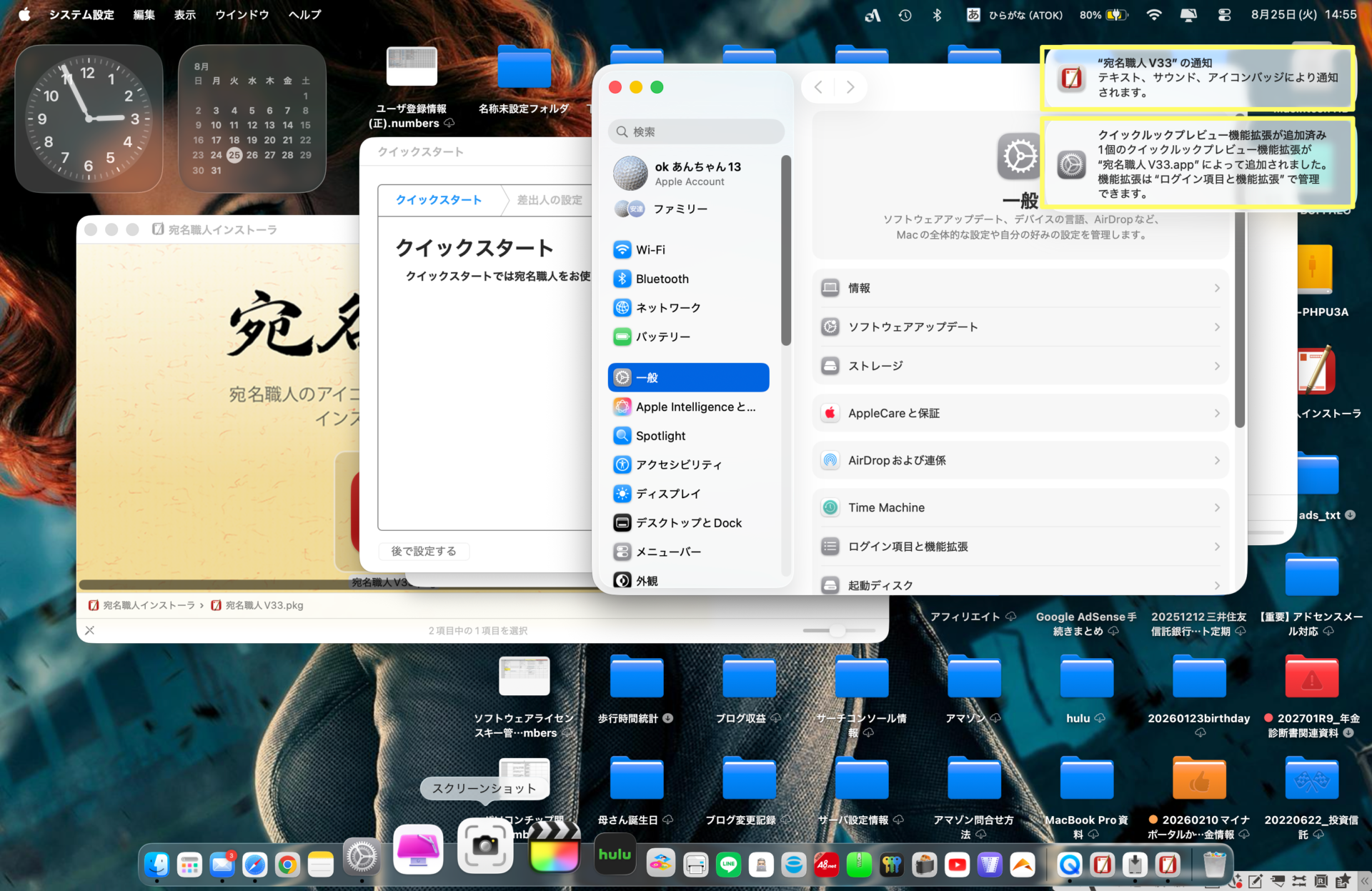Open Control Center in the menu bar
Viewport: 1372px width, 891px height.
point(1224,15)
